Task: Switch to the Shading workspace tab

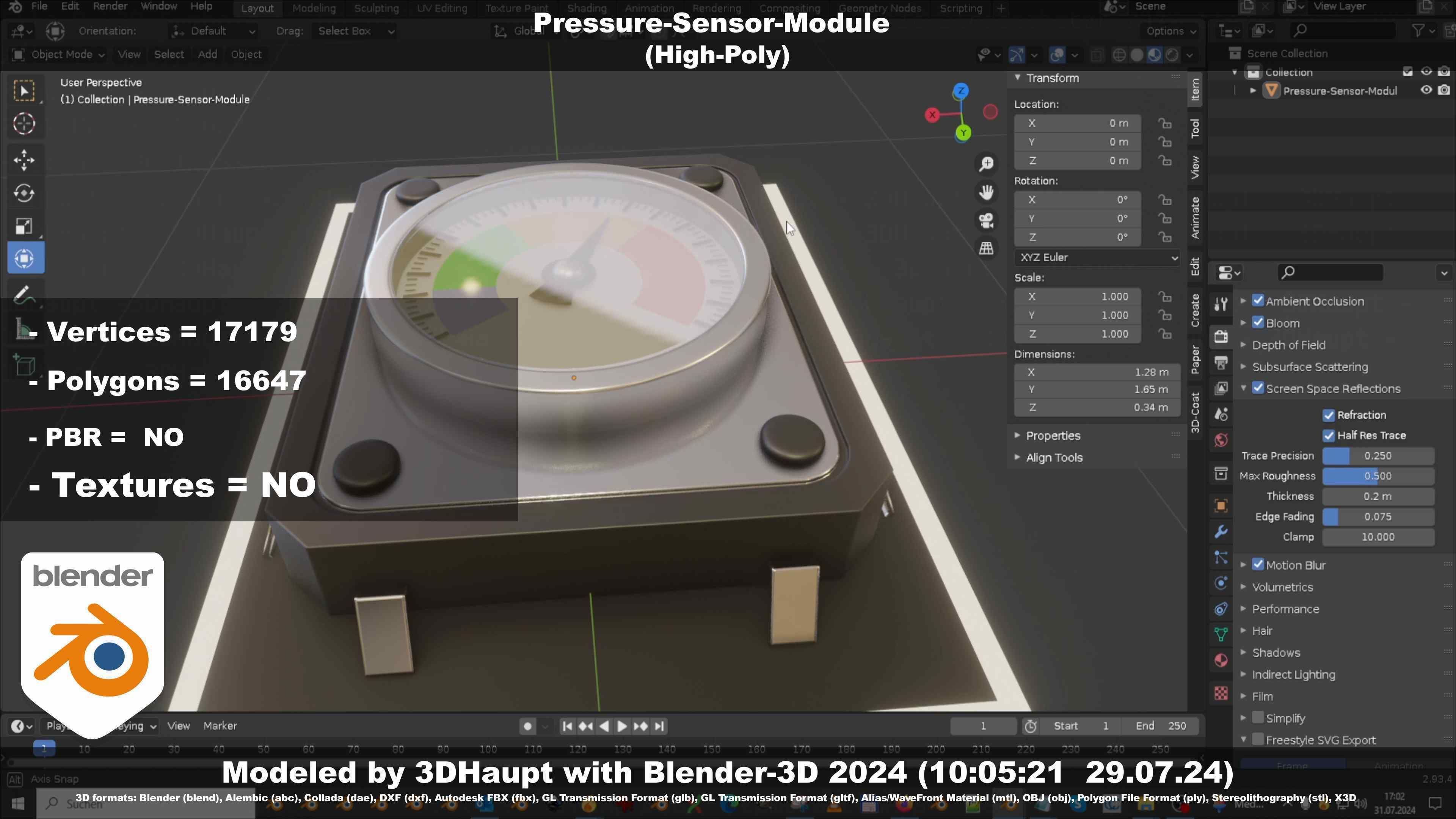Action: [x=587, y=8]
